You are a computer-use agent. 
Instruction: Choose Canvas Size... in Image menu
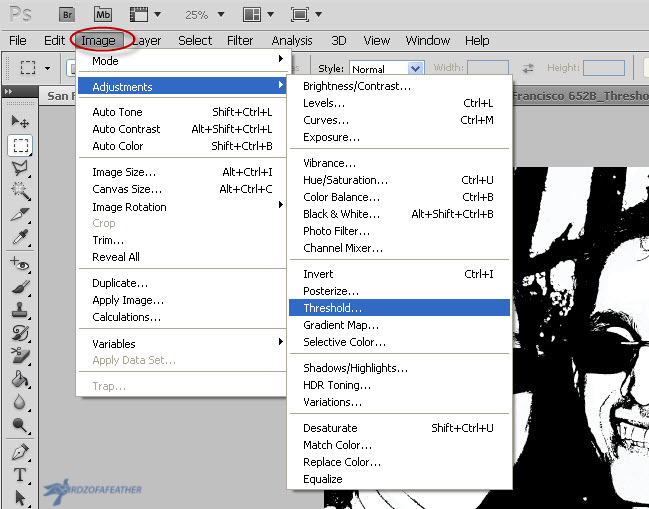[x=182, y=189]
